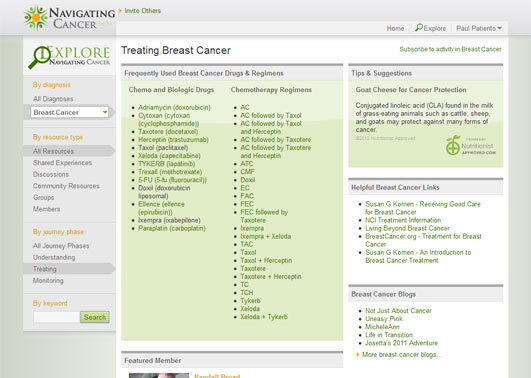
Task: Open the Adriamycin (doxorubicin) drug link
Action: coord(174,107)
